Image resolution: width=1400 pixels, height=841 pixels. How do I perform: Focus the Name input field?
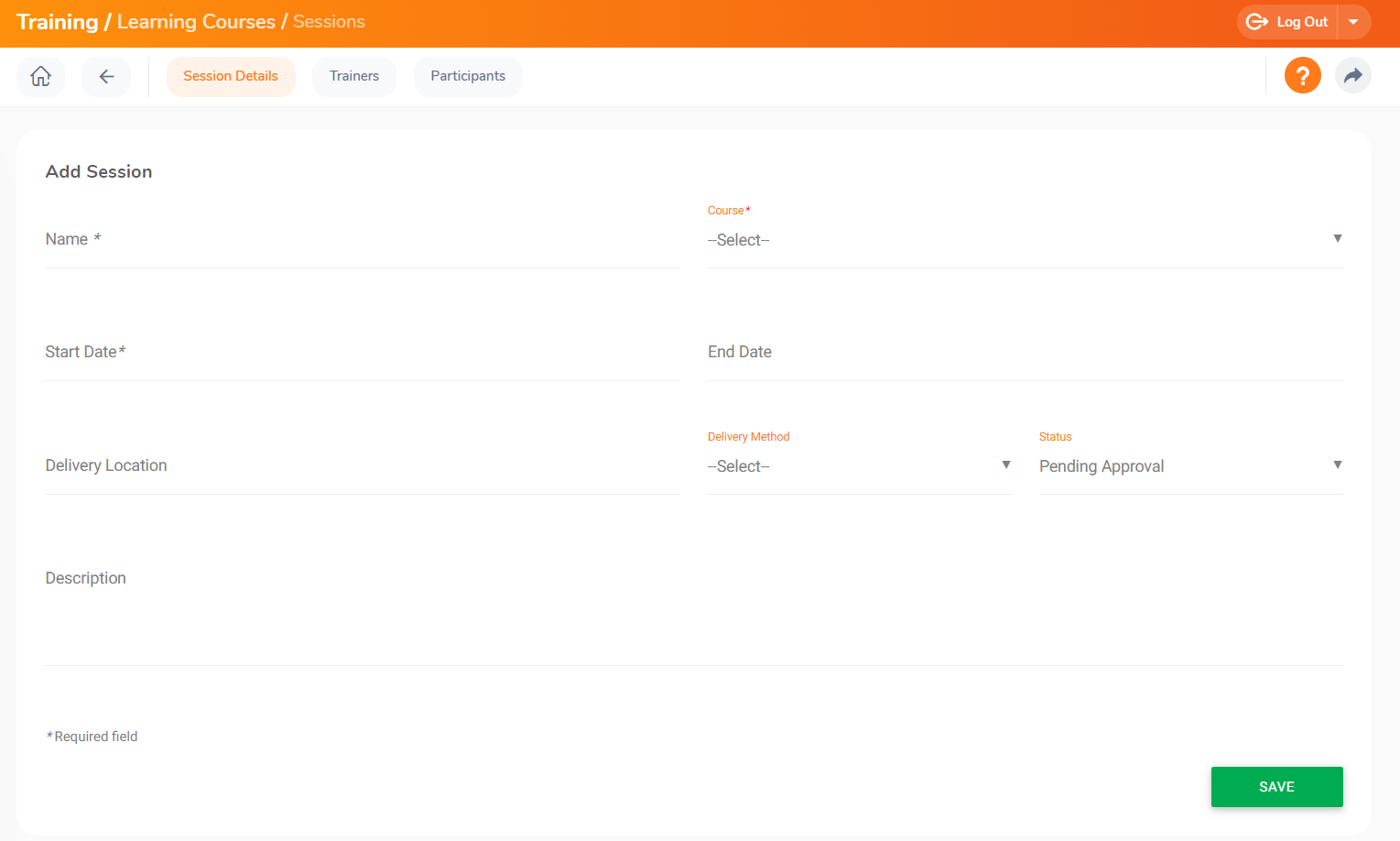(363, 240)
